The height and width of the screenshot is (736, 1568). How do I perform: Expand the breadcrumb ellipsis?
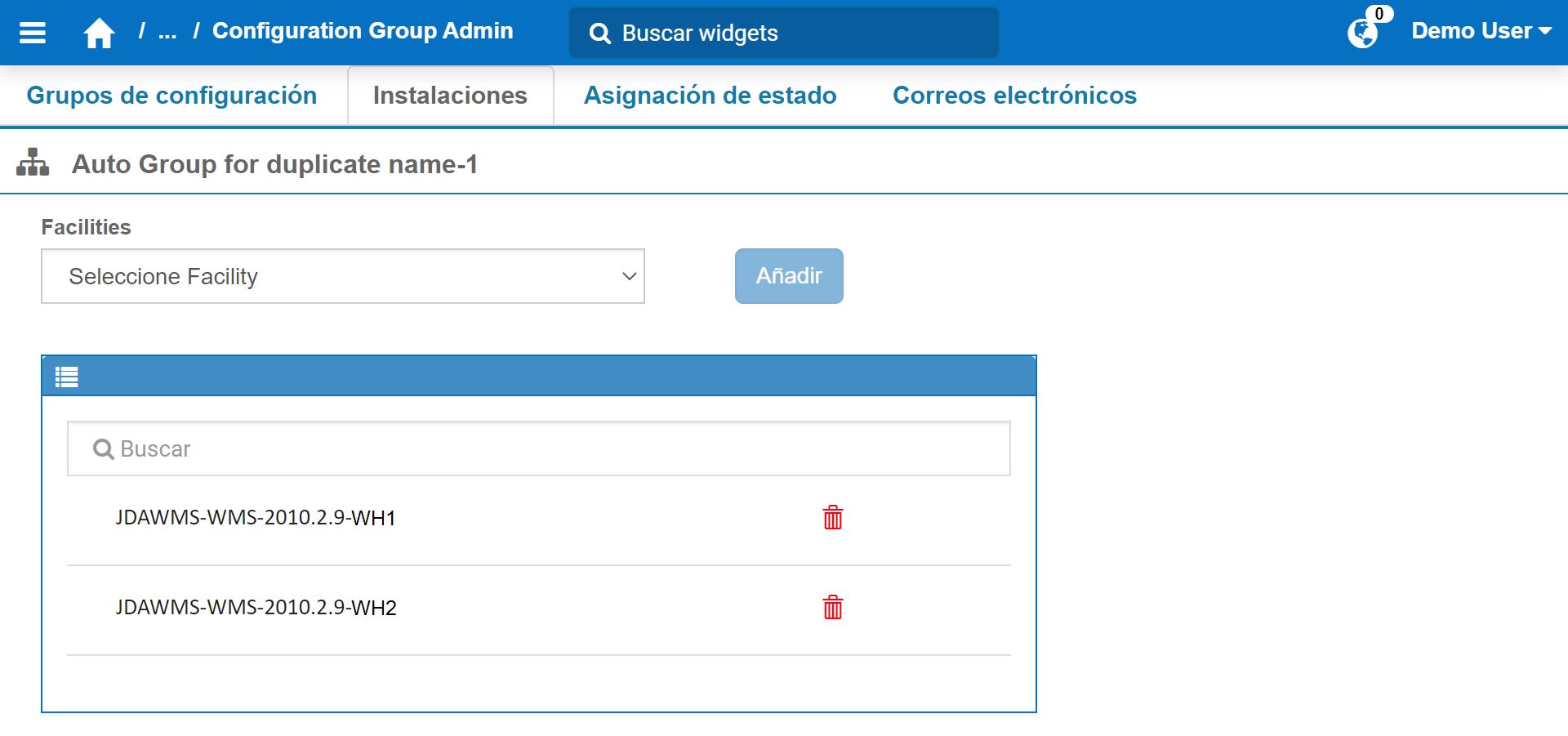[x=167, y=32]
